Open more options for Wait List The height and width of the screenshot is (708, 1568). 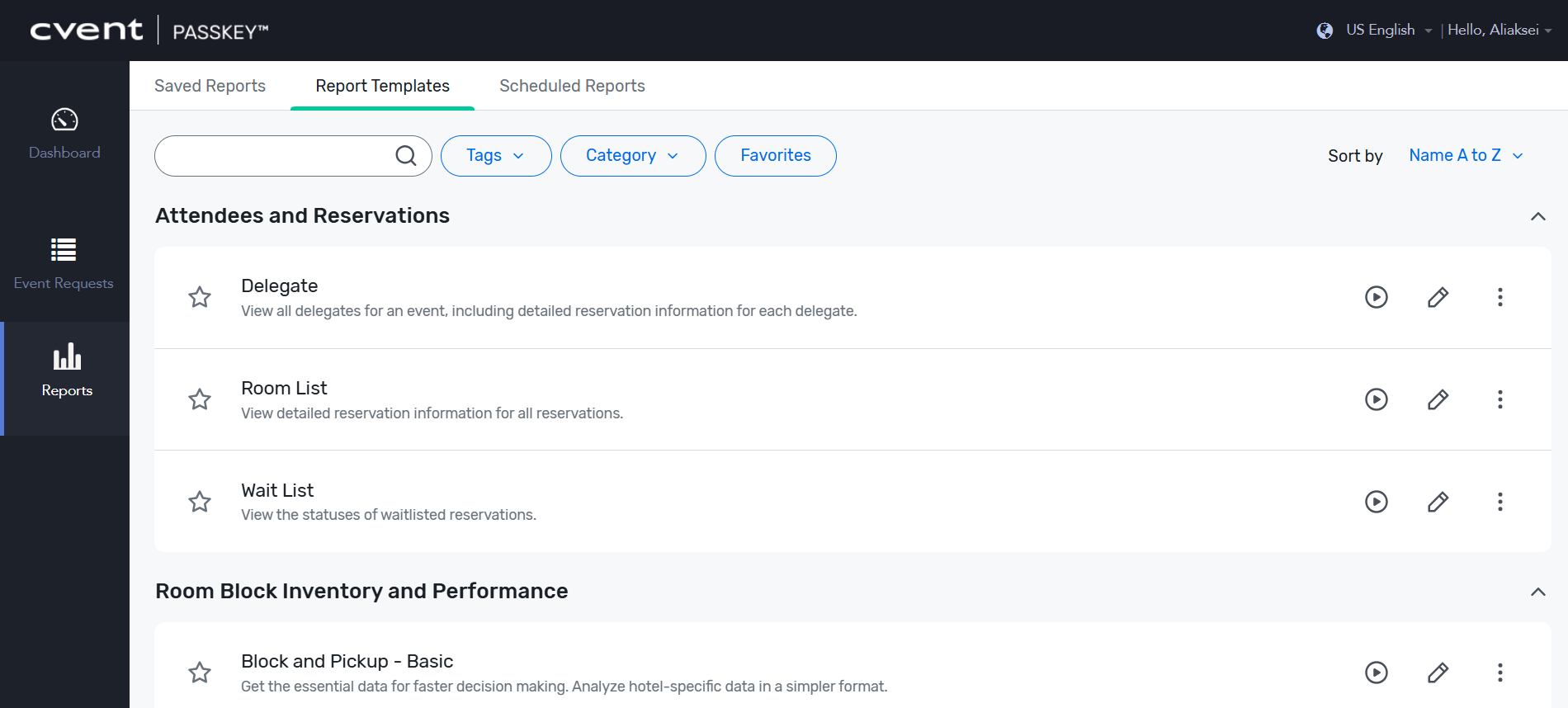(x=1500, y=502)
